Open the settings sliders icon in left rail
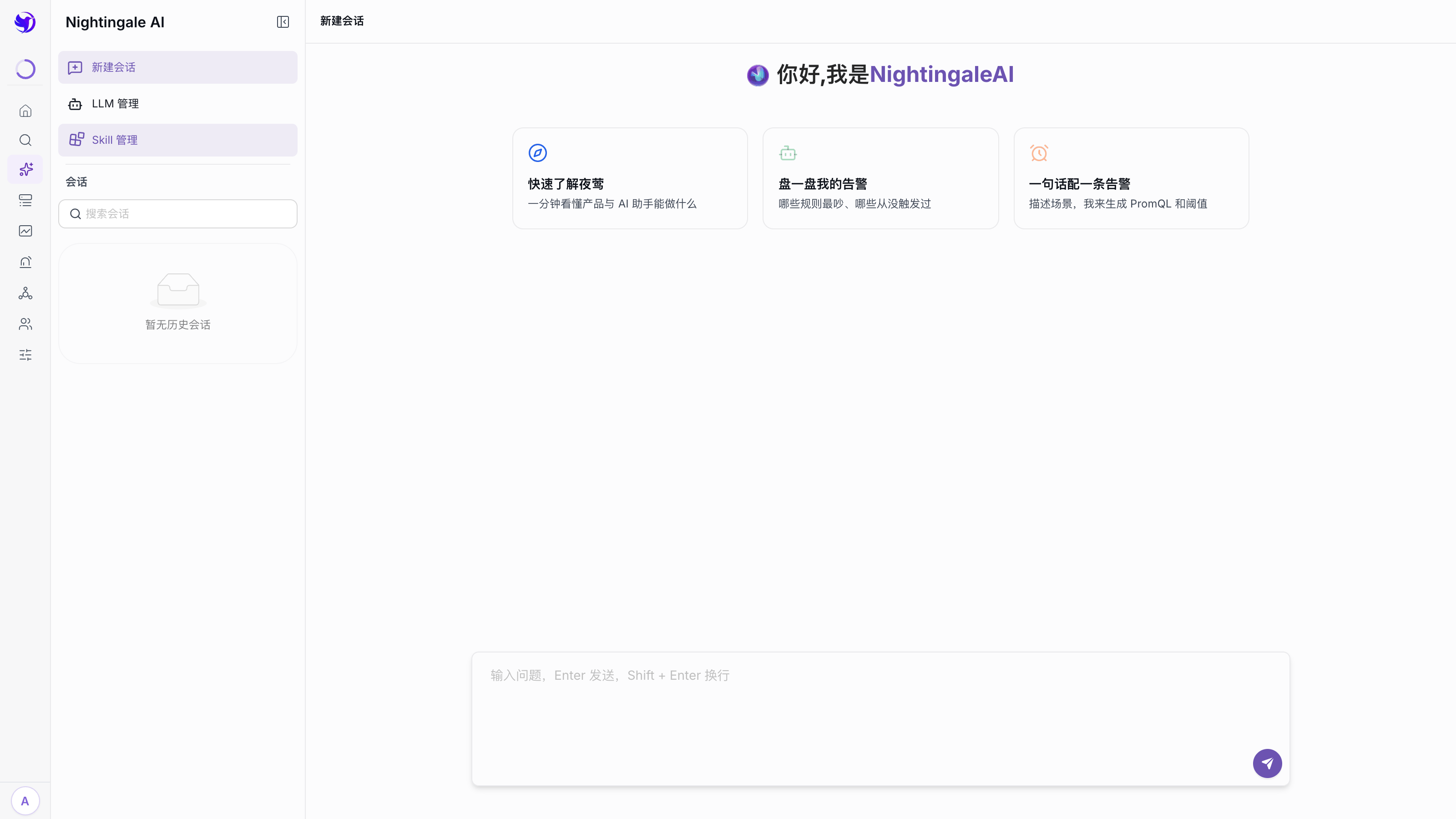 pos(25,355)
